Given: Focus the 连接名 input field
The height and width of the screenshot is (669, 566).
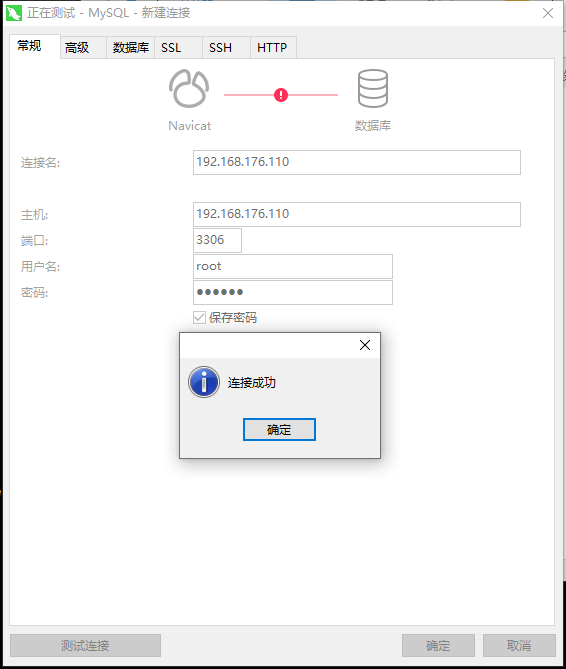Looking at the screenshot, I should coord(357,162).
